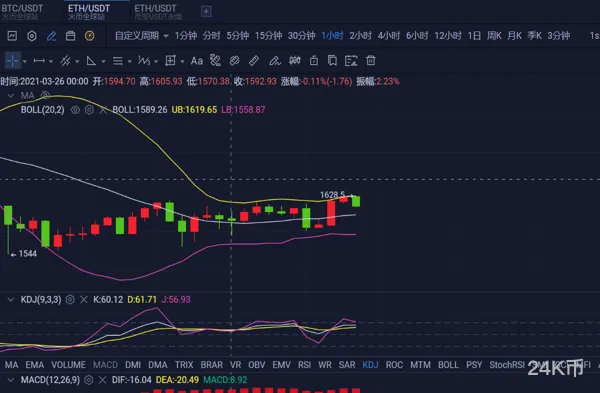Collapse the MACD panel chevron
600x393 pixels.
click(11, 380)
